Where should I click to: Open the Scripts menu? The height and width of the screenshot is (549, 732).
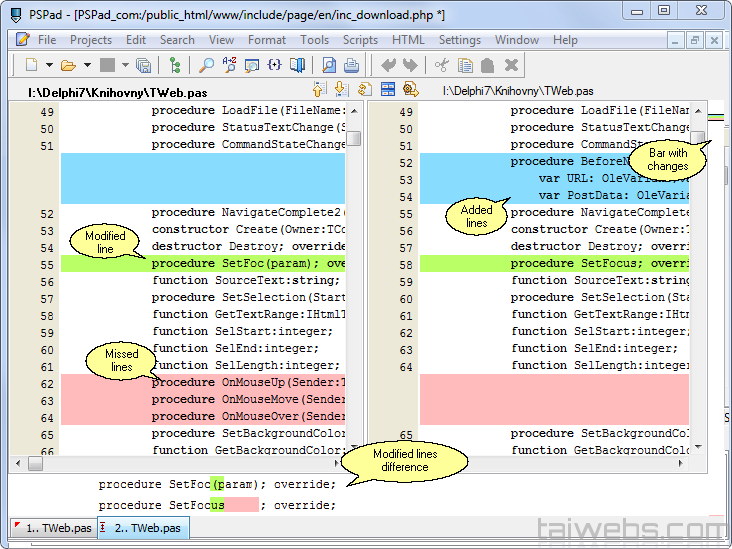(x=360, y=40)
